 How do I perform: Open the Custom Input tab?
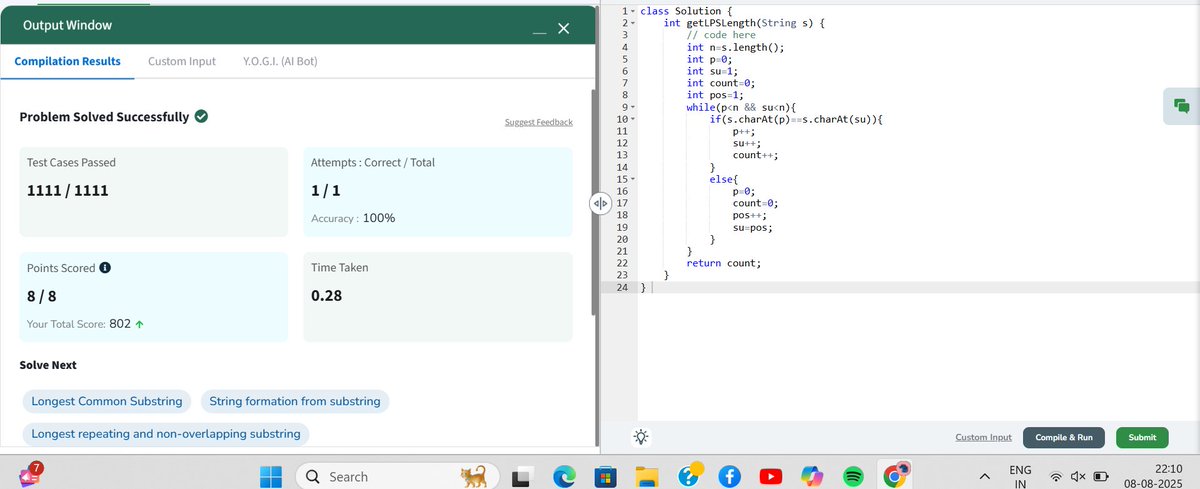(x=182, y=62)
